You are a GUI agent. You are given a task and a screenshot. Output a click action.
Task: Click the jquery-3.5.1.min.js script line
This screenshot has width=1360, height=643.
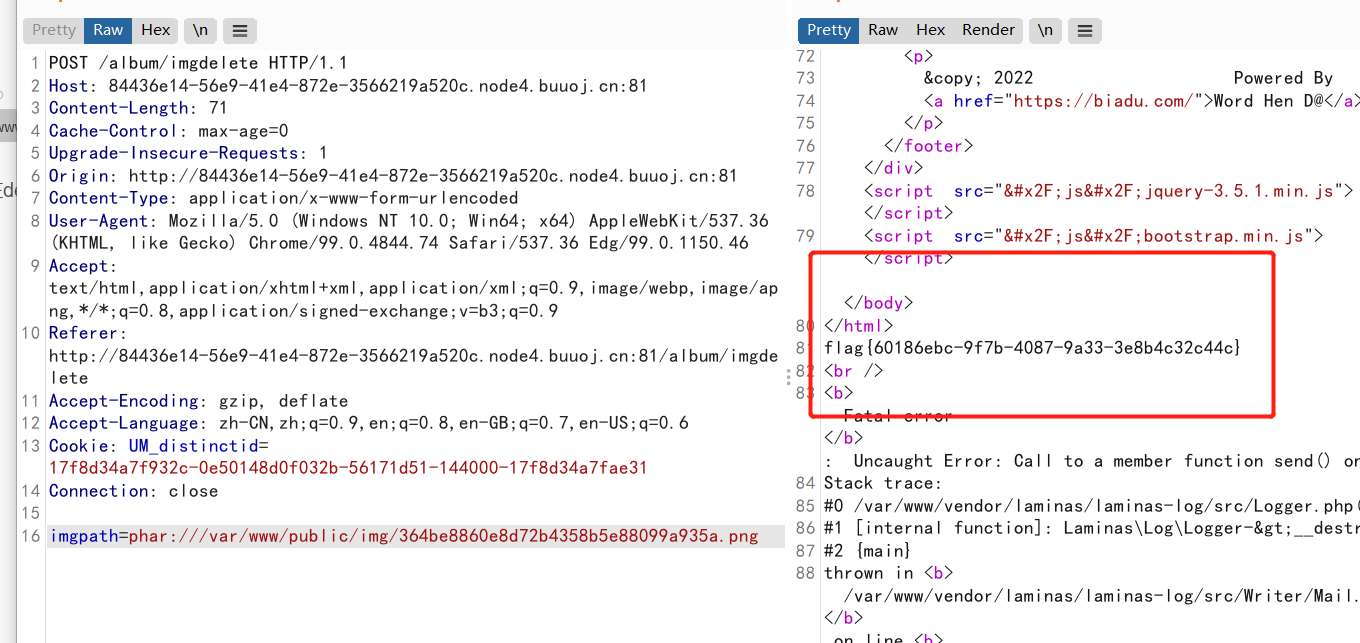[x=1109, y=191]
